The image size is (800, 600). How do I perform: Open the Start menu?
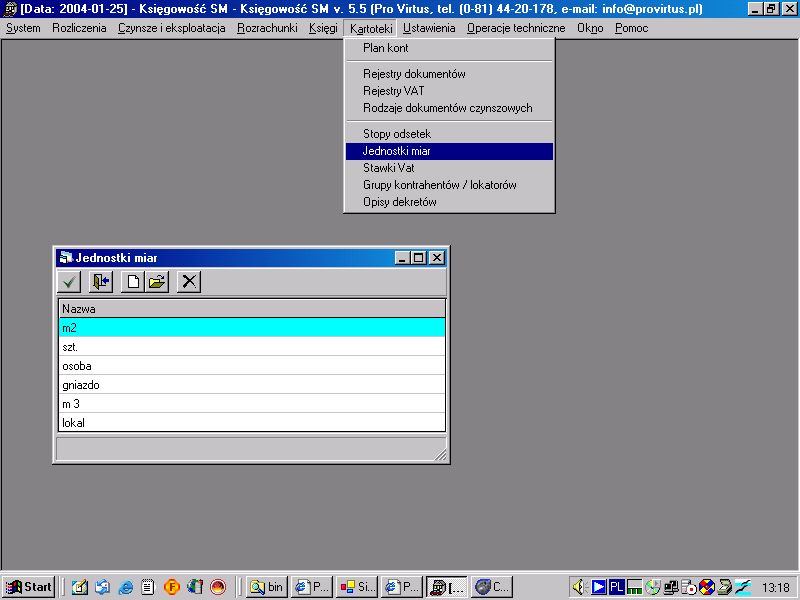[x=29, y=587]
